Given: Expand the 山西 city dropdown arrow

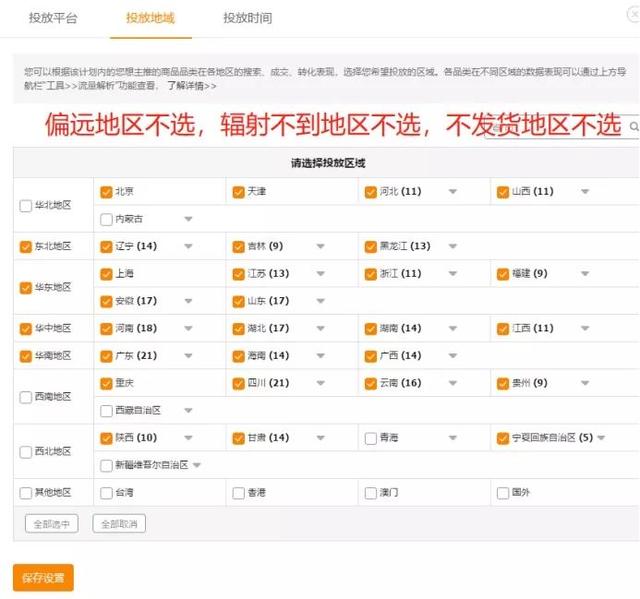Looking at the screenshot, I should [585, 191].
